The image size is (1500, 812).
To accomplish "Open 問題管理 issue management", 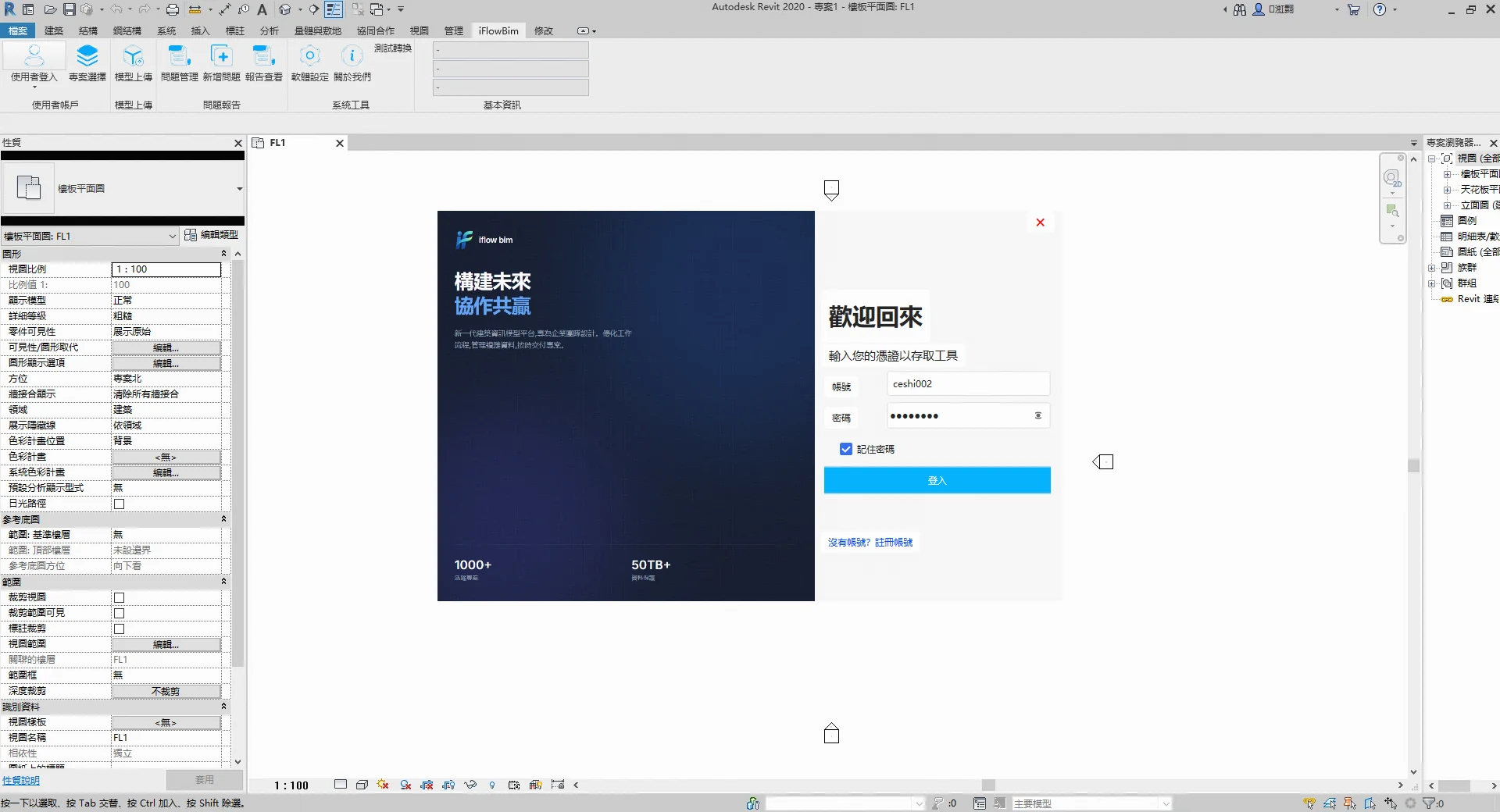I will (x=179, y=63).
